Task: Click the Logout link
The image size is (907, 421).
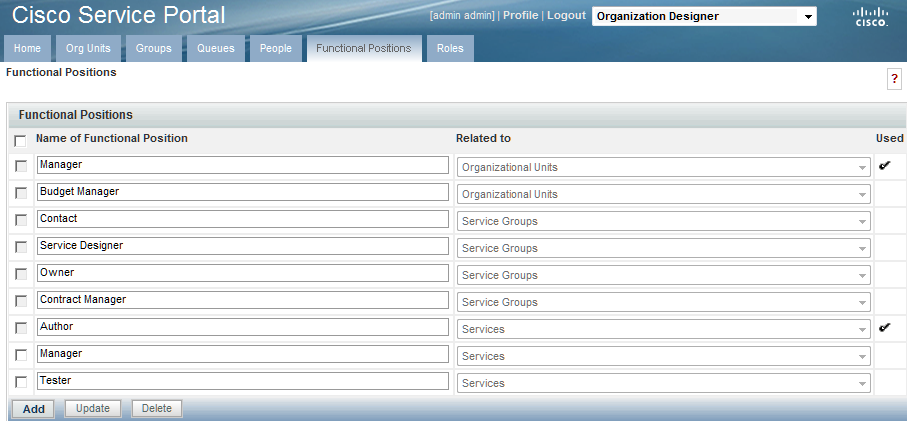Action: pyautogui.click(x=566, y=16)
